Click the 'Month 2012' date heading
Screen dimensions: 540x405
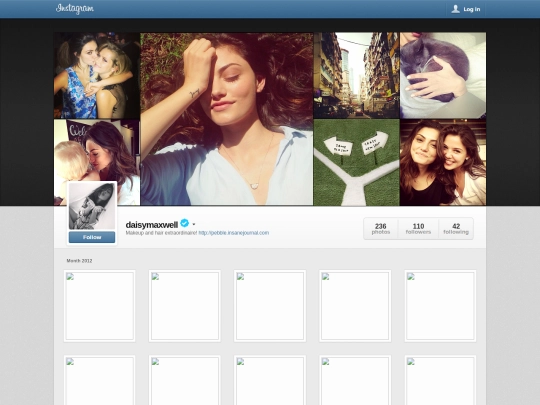(x=79, y=261)
